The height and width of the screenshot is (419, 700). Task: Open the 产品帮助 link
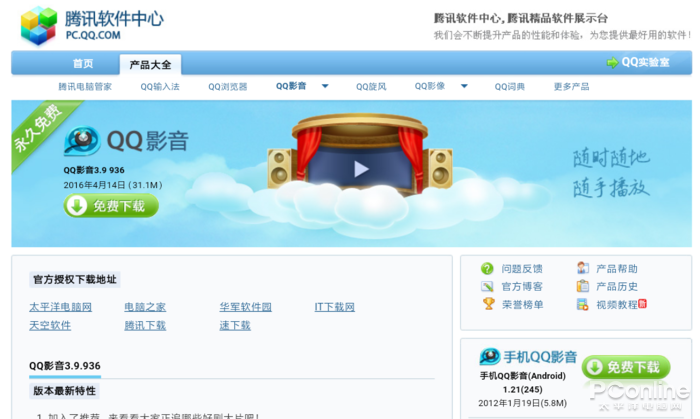point(617,269)
